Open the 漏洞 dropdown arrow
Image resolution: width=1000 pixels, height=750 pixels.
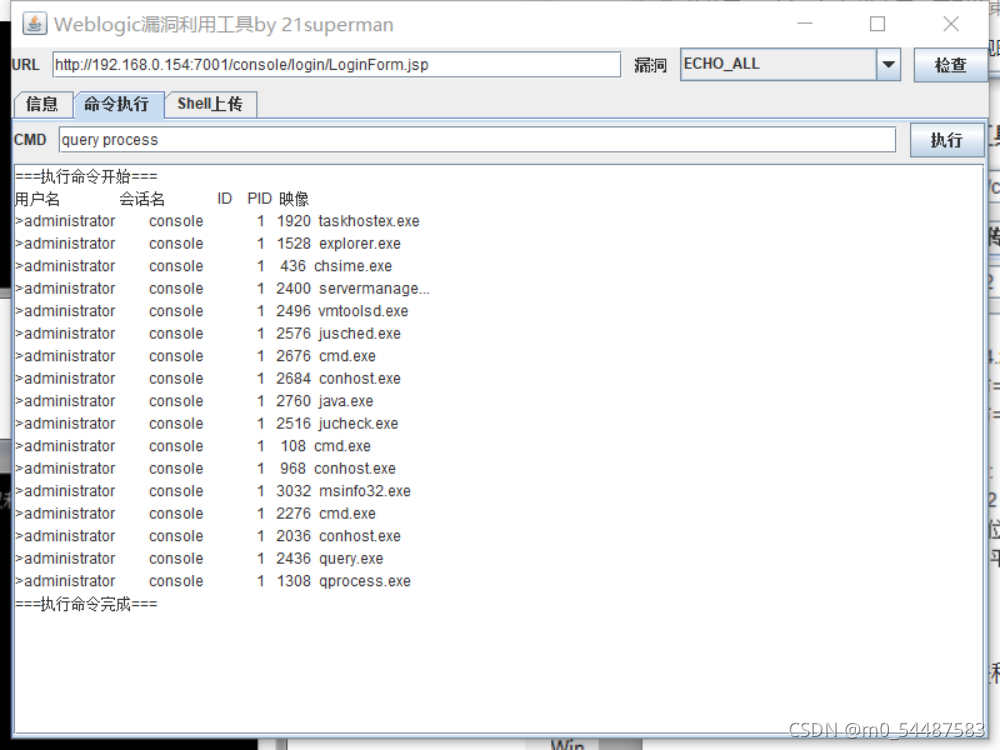pos(888,64)
